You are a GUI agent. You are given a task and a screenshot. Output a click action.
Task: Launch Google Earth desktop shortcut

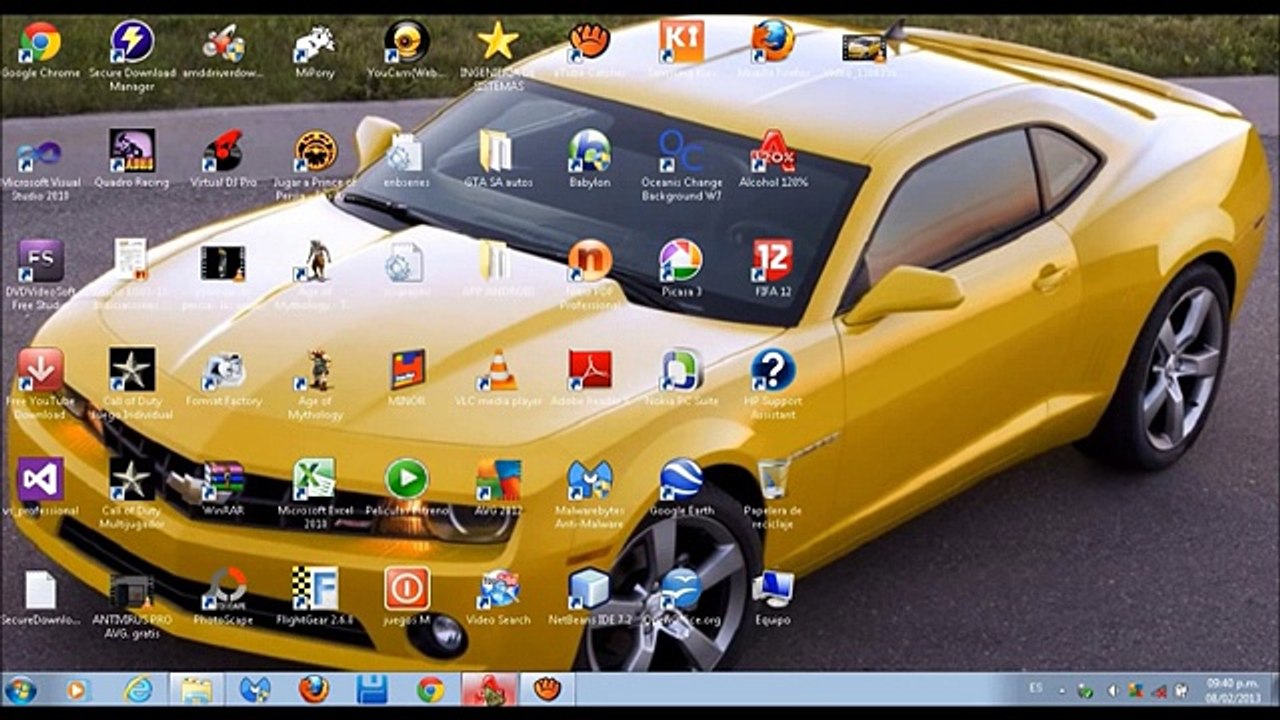[681, 480]
